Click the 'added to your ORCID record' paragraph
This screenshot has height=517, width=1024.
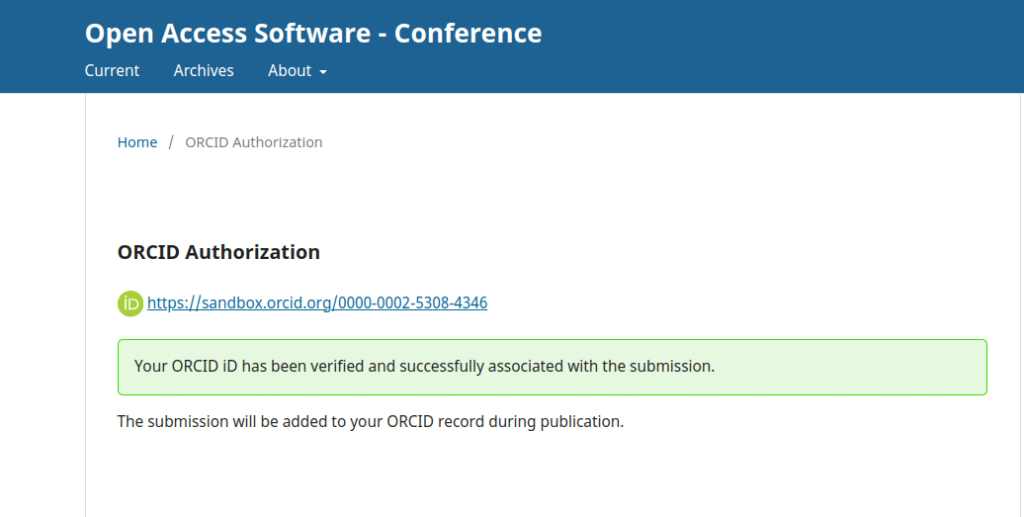[370, 421]
